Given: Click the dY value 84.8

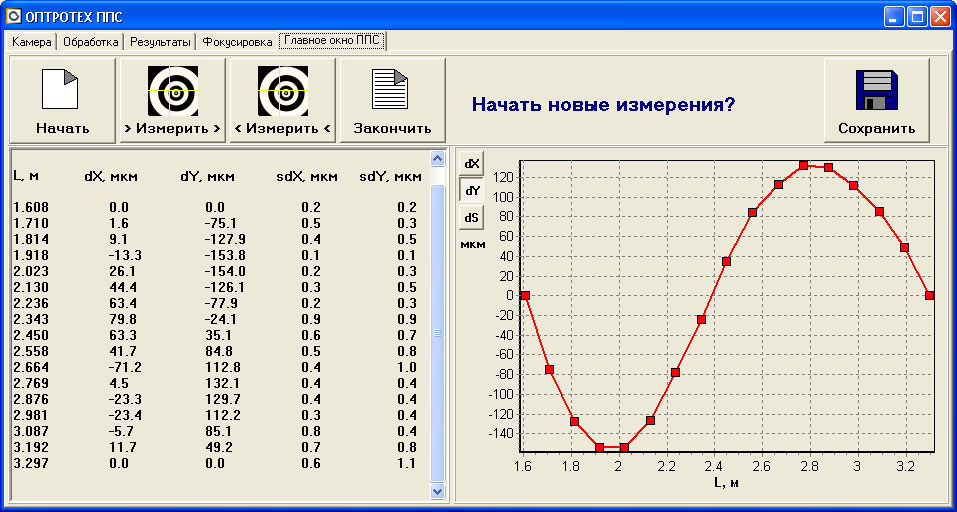Looking at the screenshot, I should [221, 352].
